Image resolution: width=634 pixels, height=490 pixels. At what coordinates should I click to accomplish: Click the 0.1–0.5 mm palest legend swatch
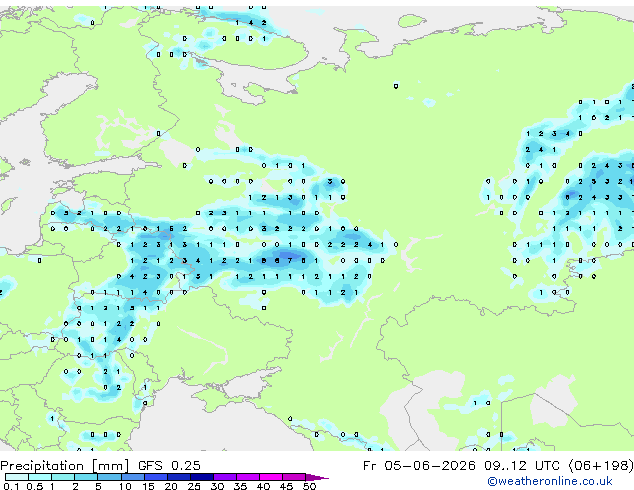17,477
